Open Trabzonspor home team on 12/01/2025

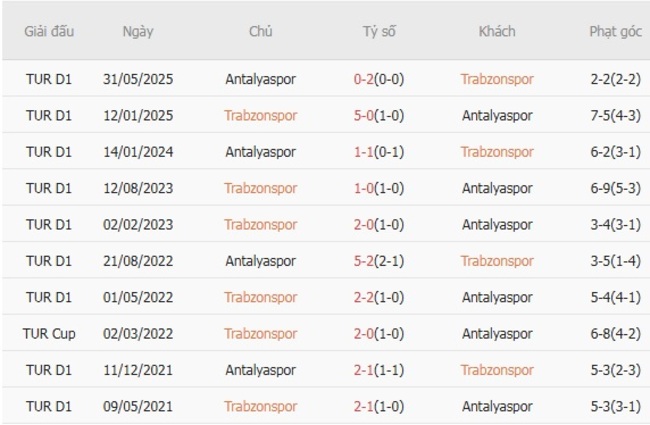[260, 115]
